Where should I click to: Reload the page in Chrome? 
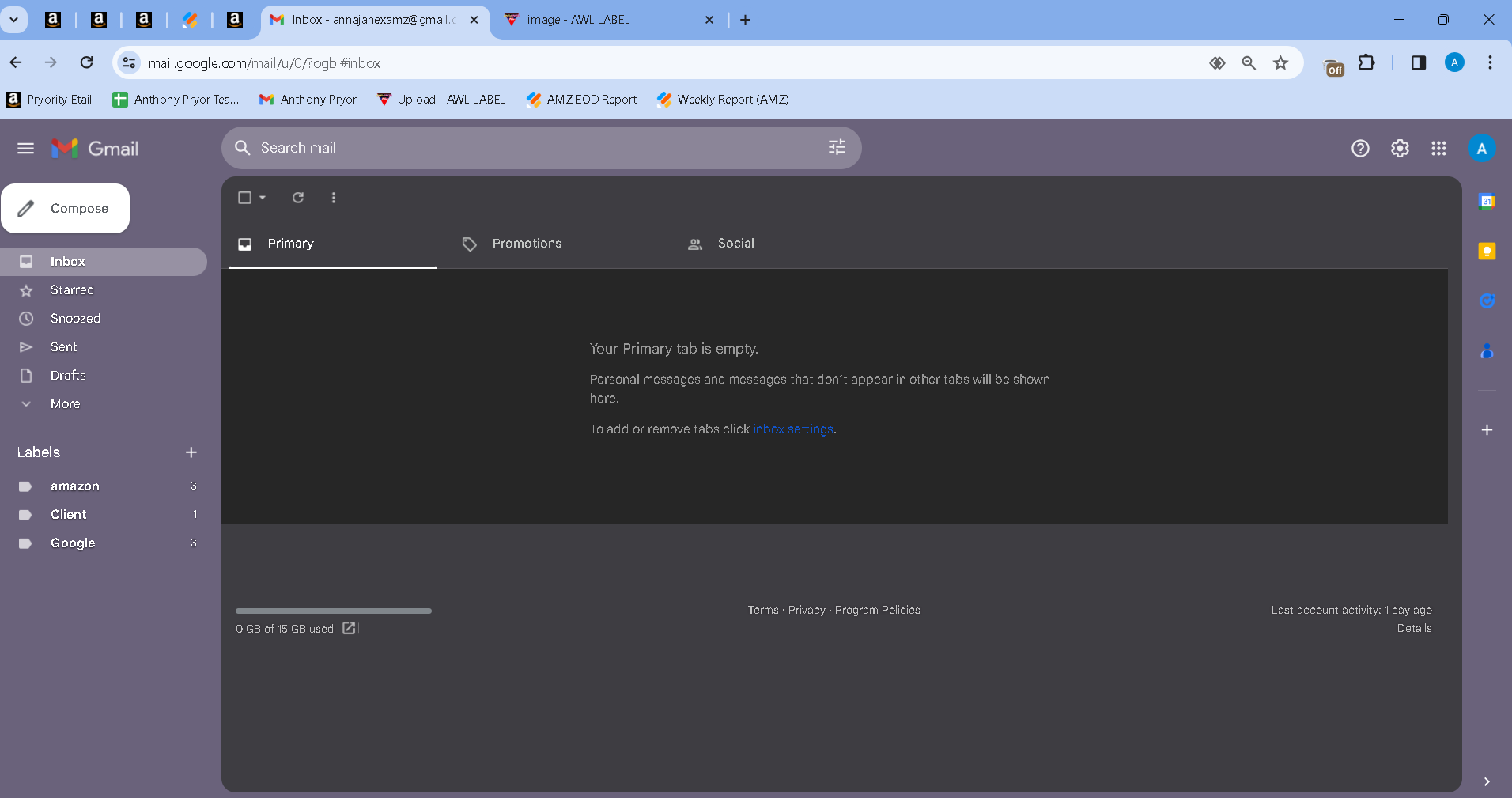click(87, 62)
